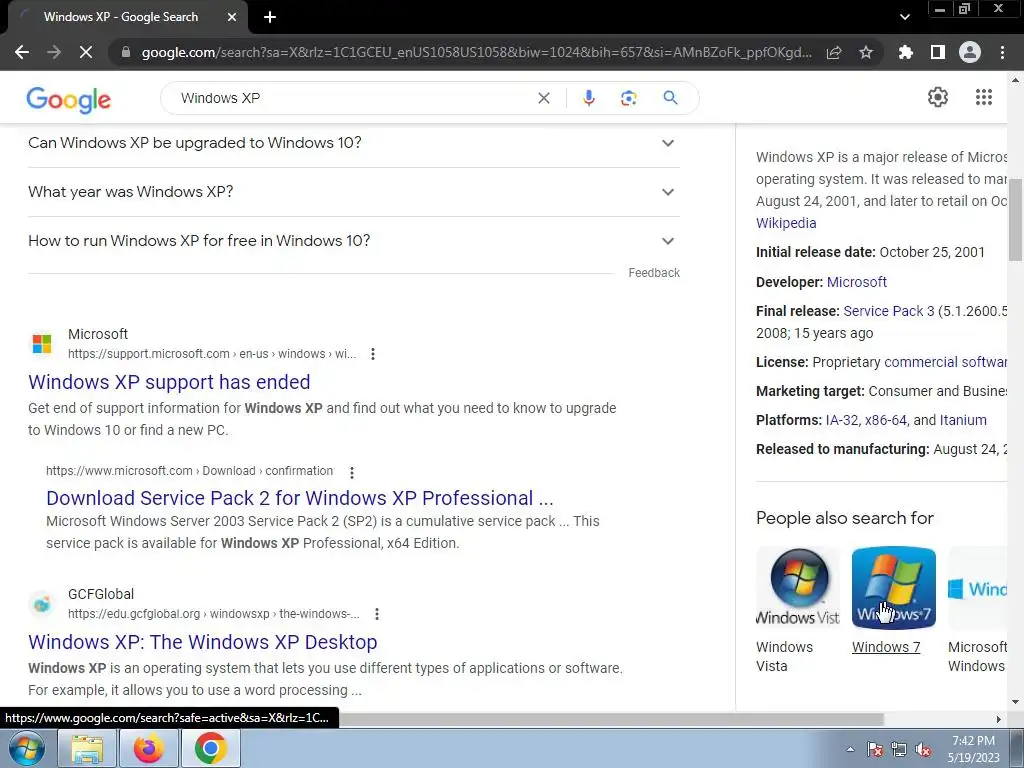
Task: Open Chrome extensions puzzle icon
Action: point(905,52)
